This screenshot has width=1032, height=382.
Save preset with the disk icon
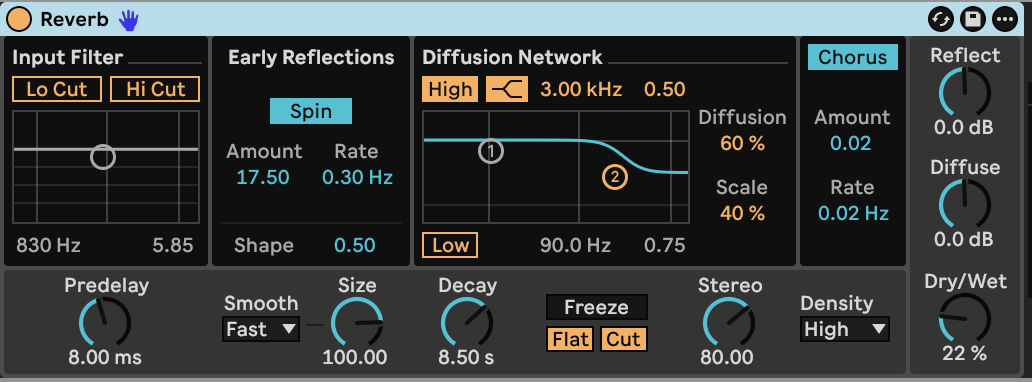tap(972, 20)
